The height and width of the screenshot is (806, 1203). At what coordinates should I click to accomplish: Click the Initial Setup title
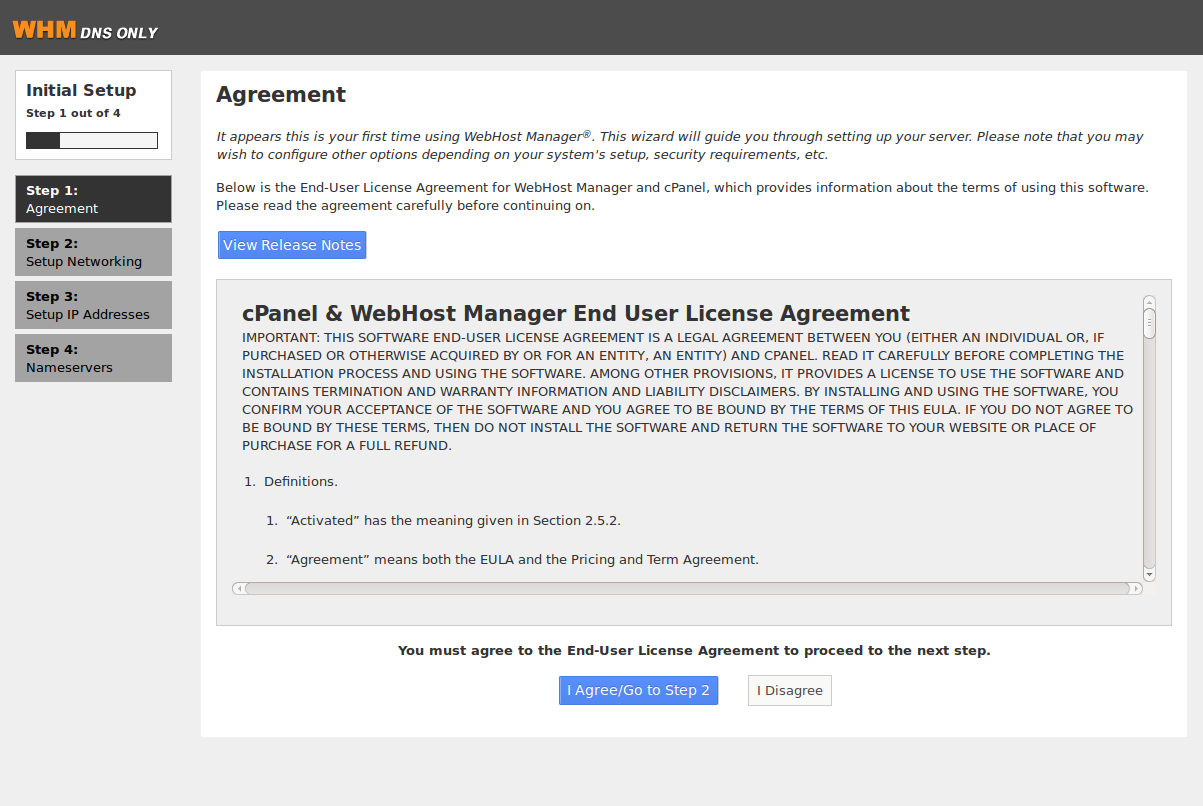[81, 90]
